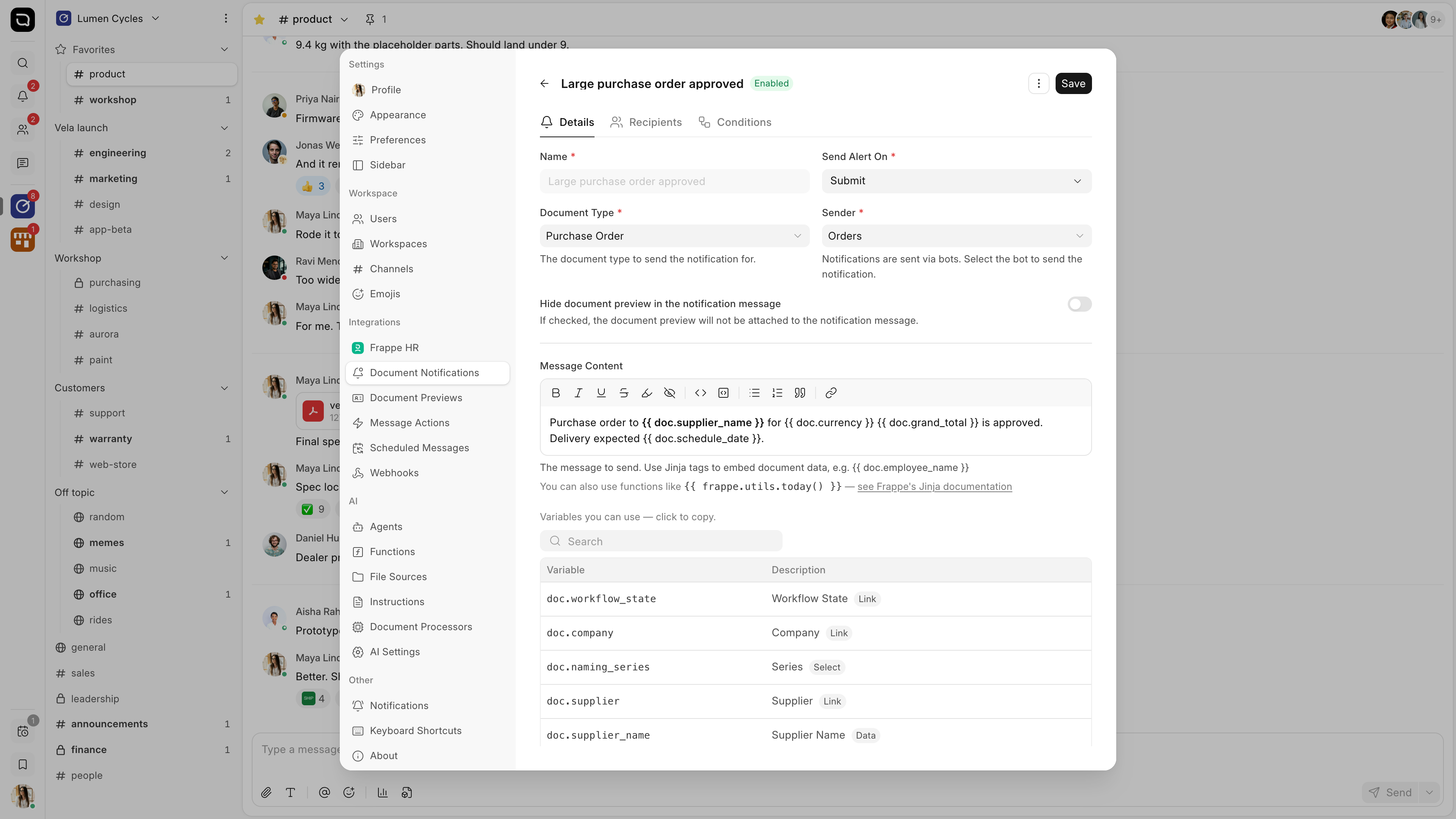The image size is (1456, 819).
Task: Copy the doc.supplier_name variable
Action: (x=598, y=735)
